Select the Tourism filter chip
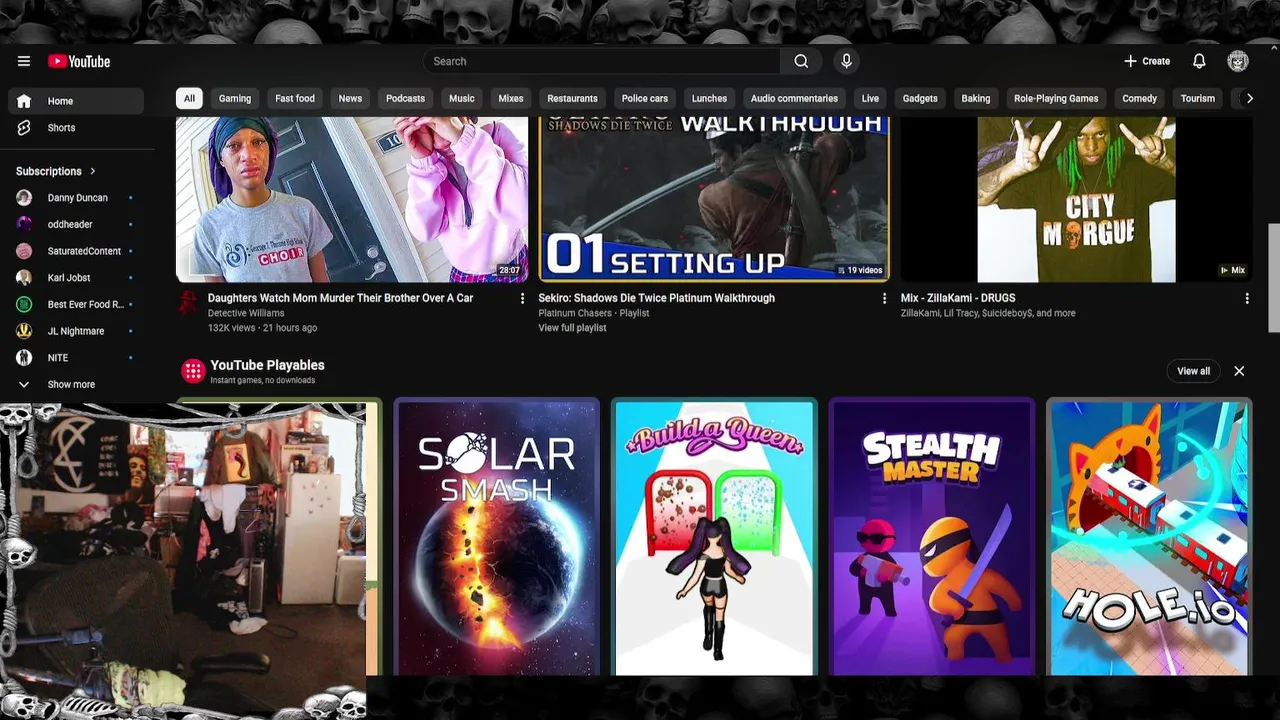The width and height of the screenshot is (1280, 720). coord(1197,98)
